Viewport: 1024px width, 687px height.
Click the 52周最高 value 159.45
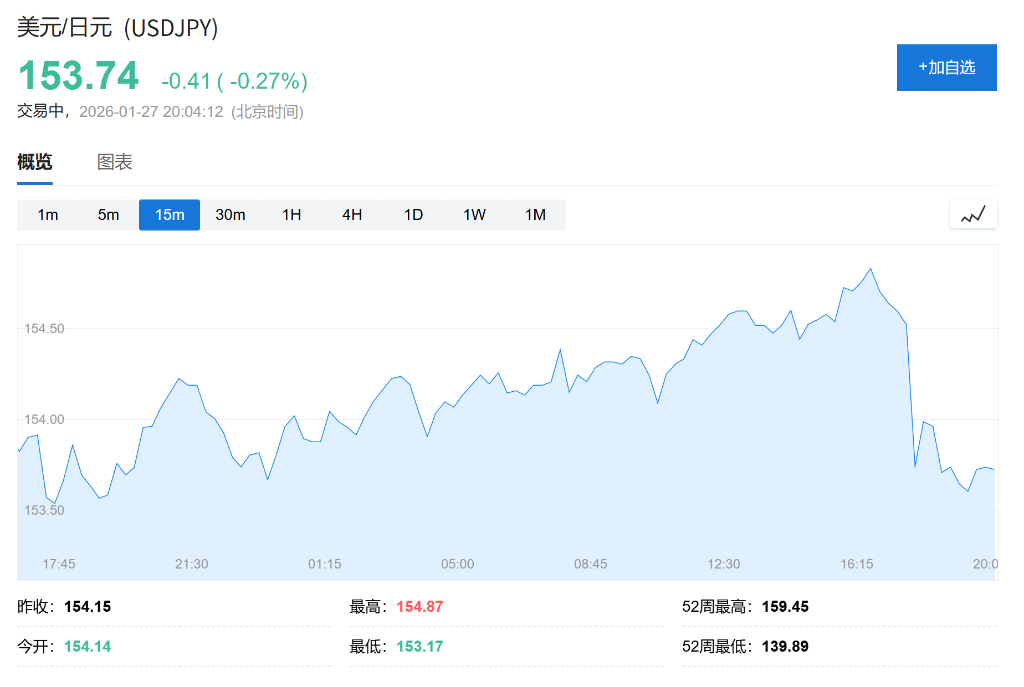[785, 607]
